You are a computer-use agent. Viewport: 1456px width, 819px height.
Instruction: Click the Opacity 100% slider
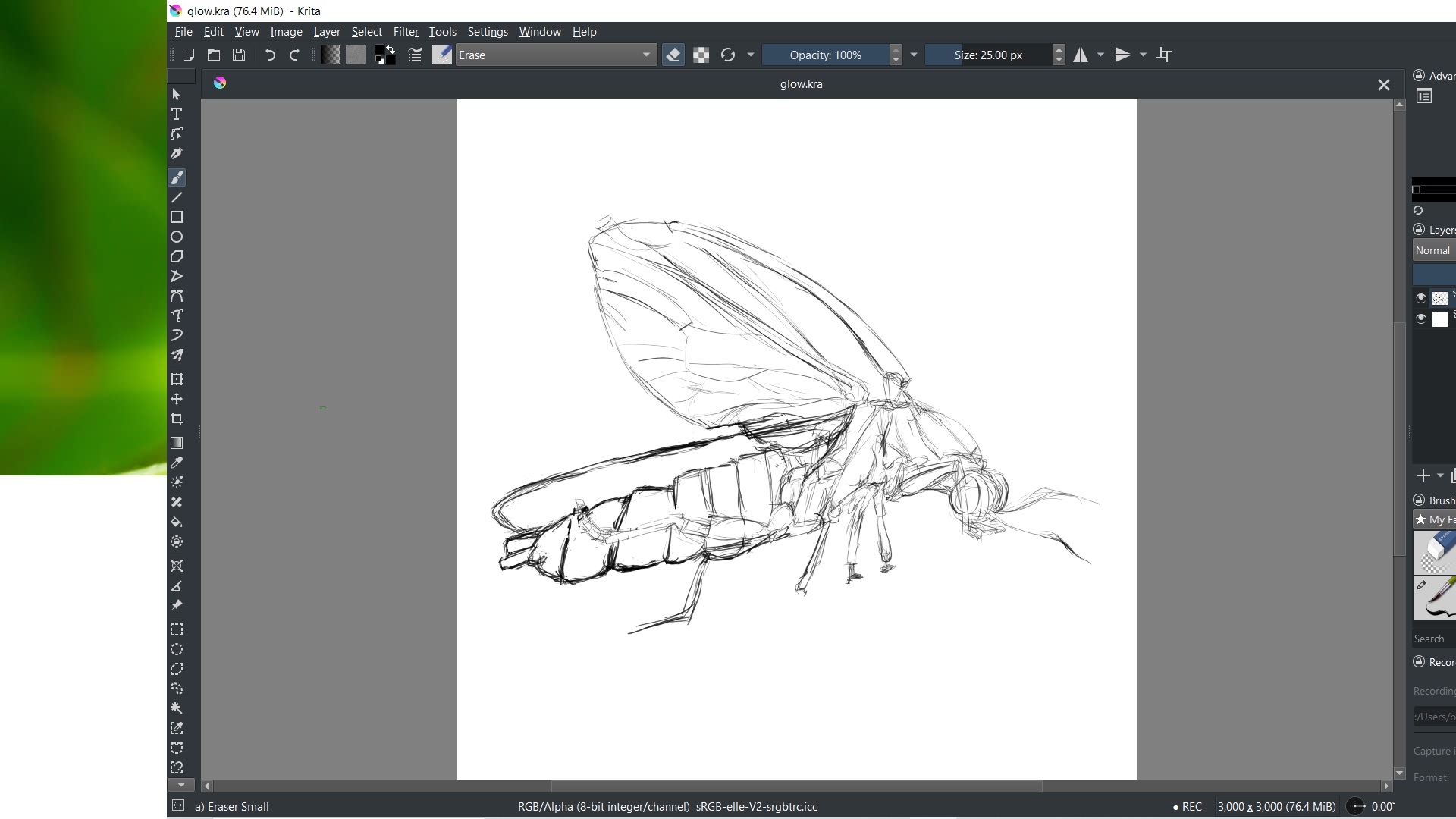[825, 55]
